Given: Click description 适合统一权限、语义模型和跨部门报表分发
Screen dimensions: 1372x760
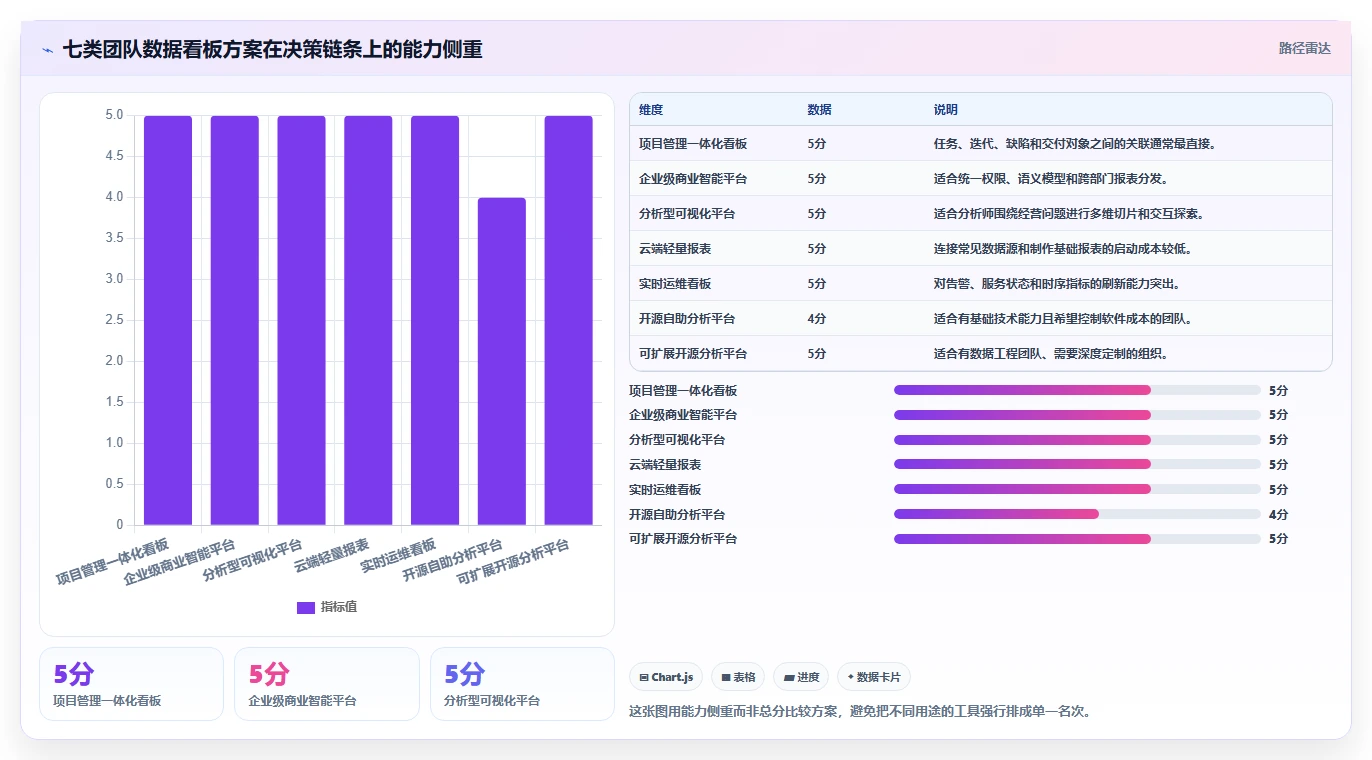Looking at the screenshot, I should point(1051,179).
